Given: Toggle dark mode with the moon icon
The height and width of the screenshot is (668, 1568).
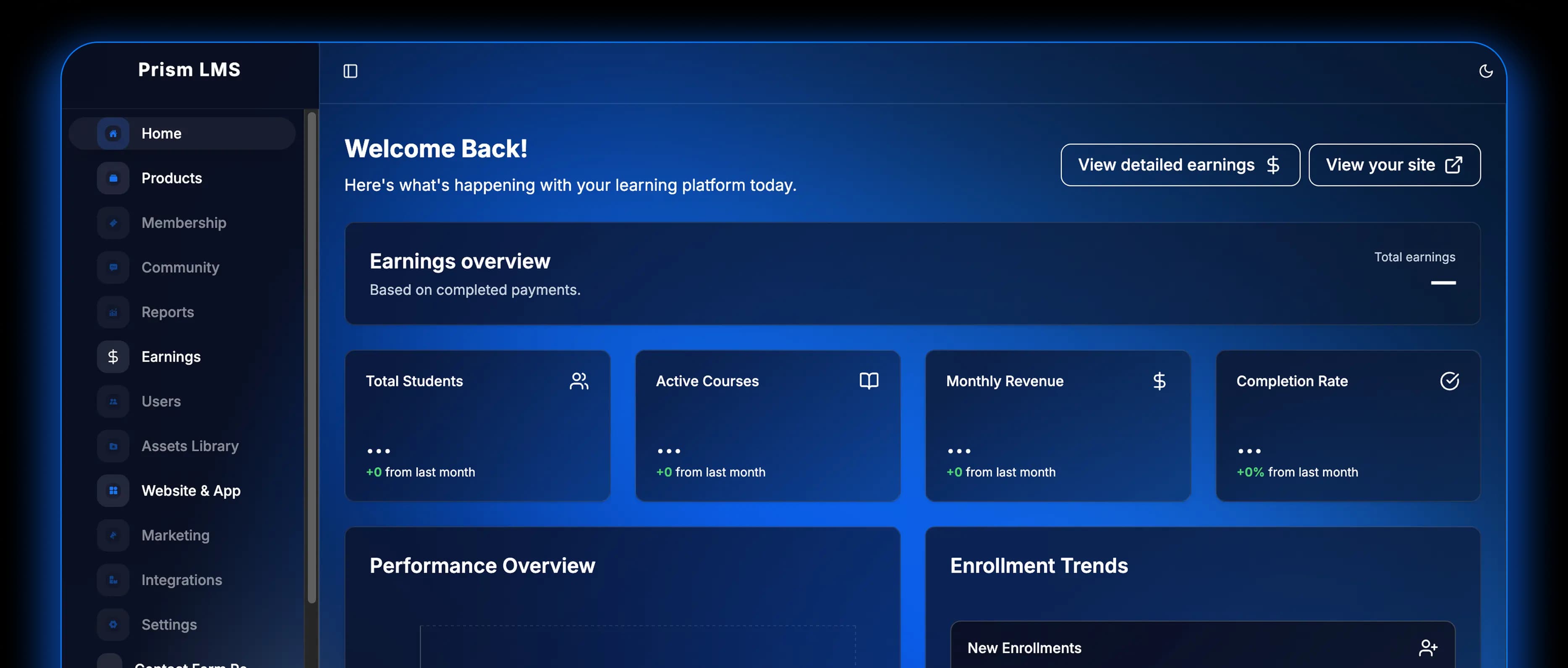Looking at the screenshot, I should 1485,71.
